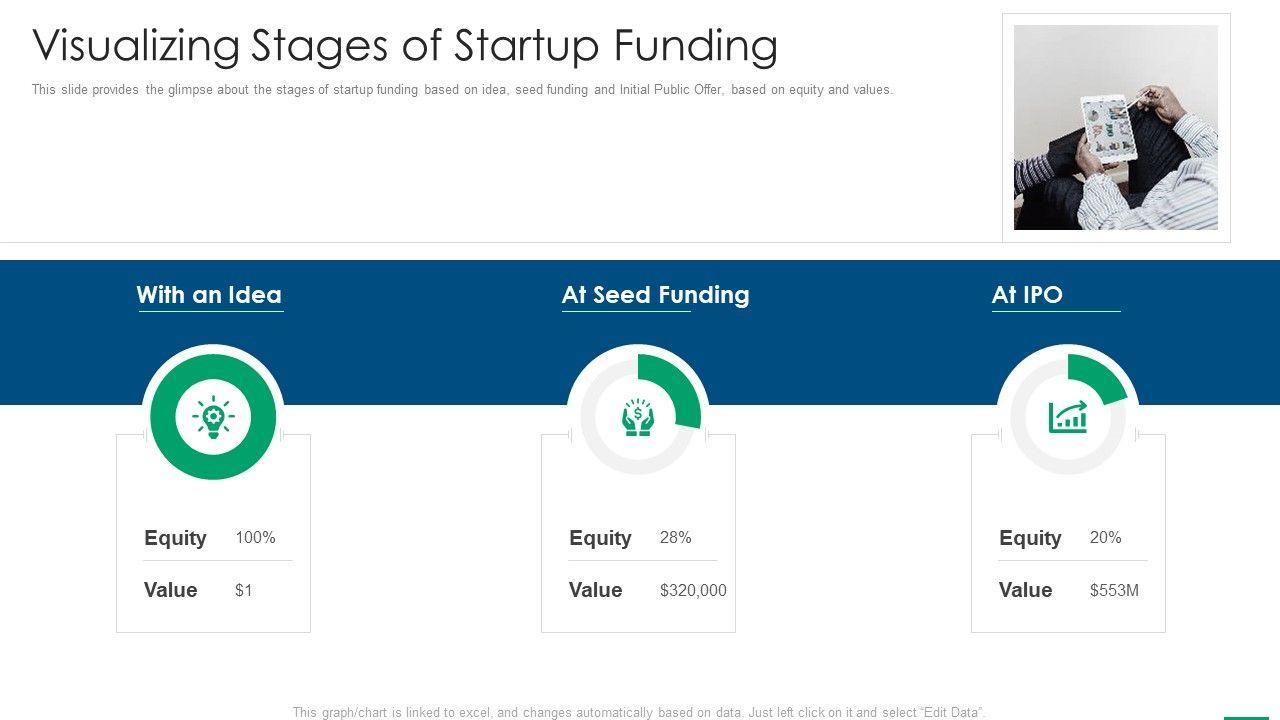Select the $320,000 value text
The width and height of the screenshot is (1280, 720).
coord(693,590)
